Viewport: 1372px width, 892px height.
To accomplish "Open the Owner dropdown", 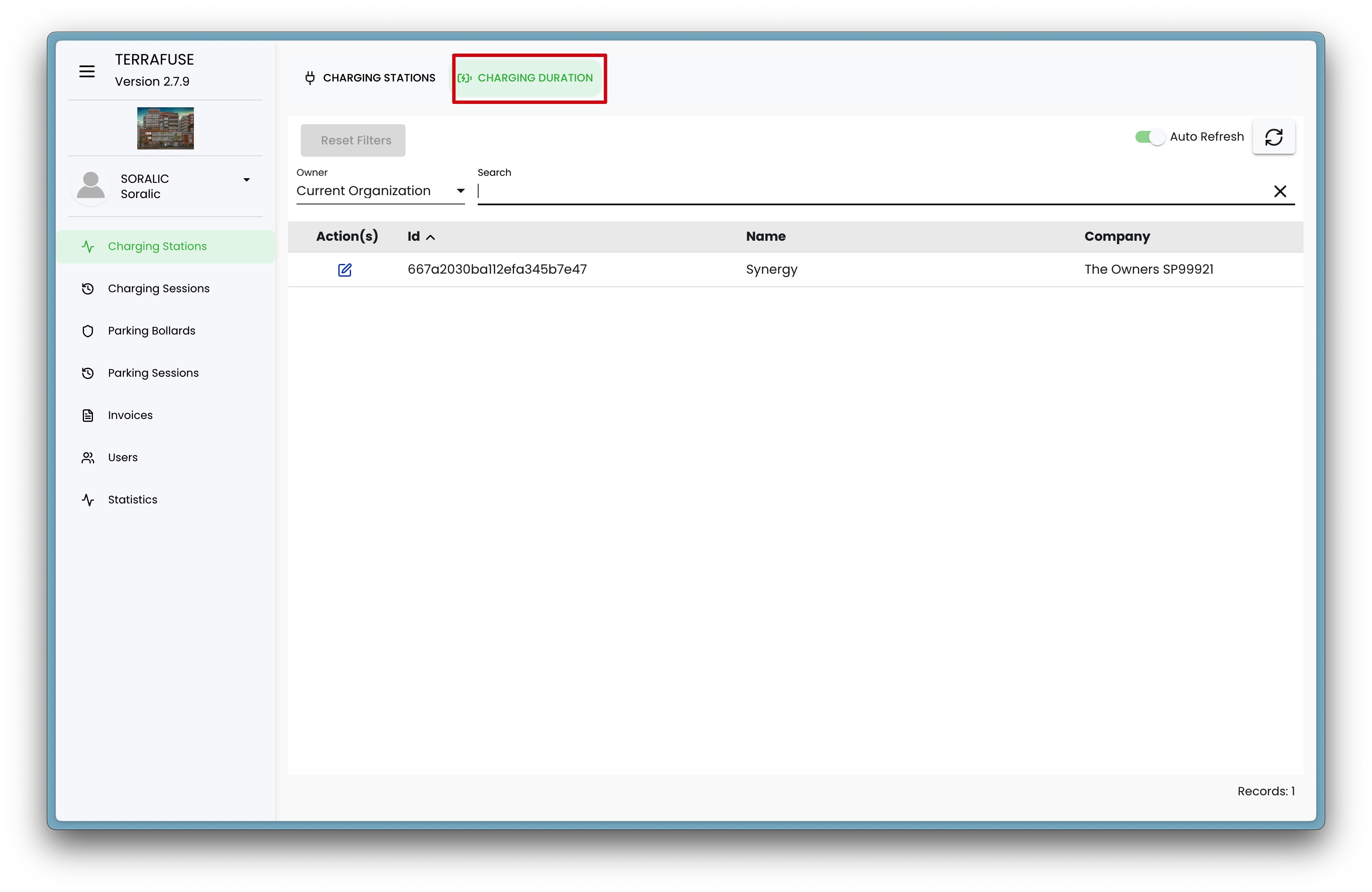I will [380, 191].
